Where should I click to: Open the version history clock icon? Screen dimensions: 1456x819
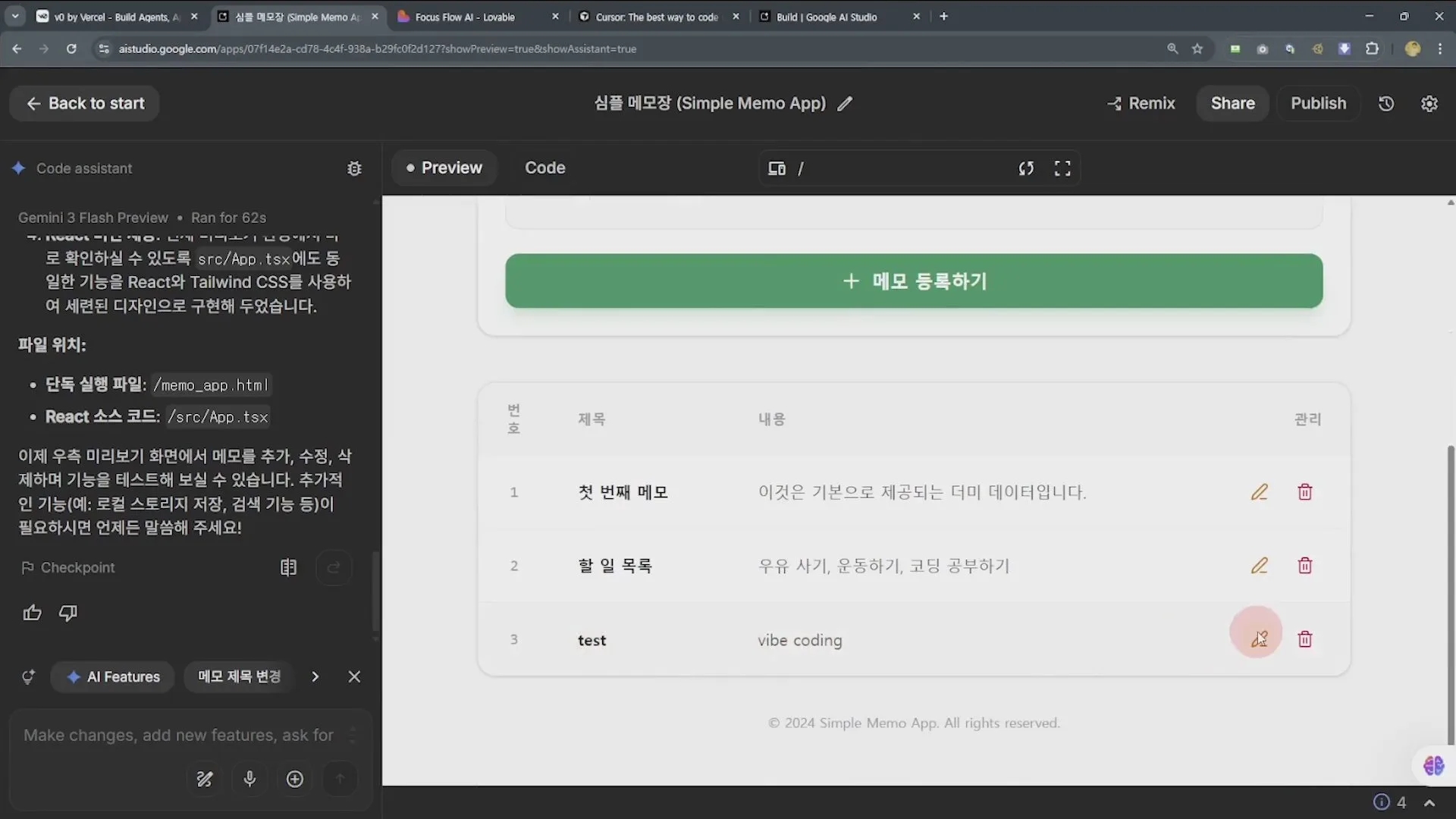tap(1386, 104)
